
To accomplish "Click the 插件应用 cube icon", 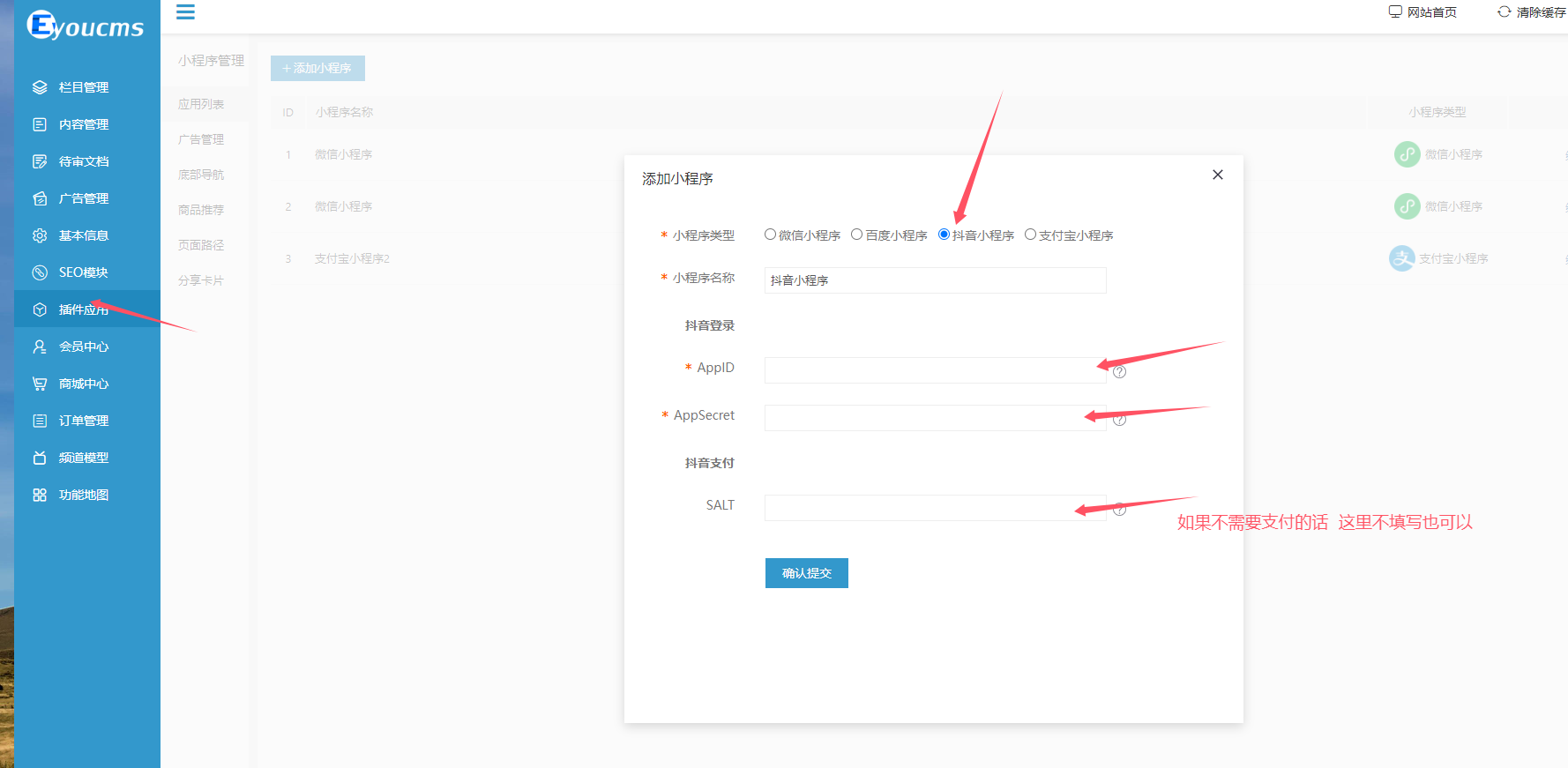I will coord(40,309).
